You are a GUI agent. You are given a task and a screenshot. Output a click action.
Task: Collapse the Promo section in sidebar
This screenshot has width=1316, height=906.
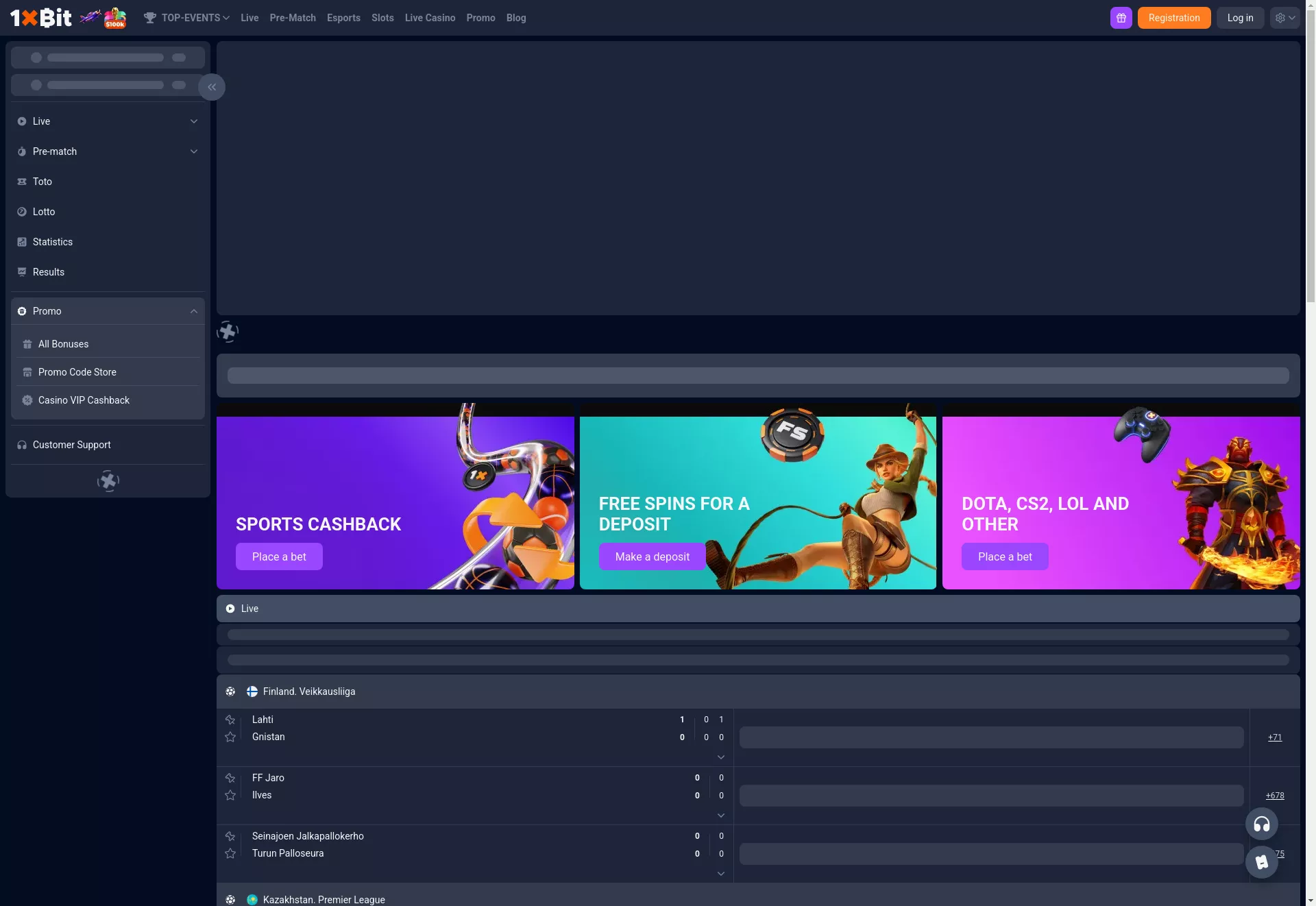pyautogui.click(x=108, y=311)
